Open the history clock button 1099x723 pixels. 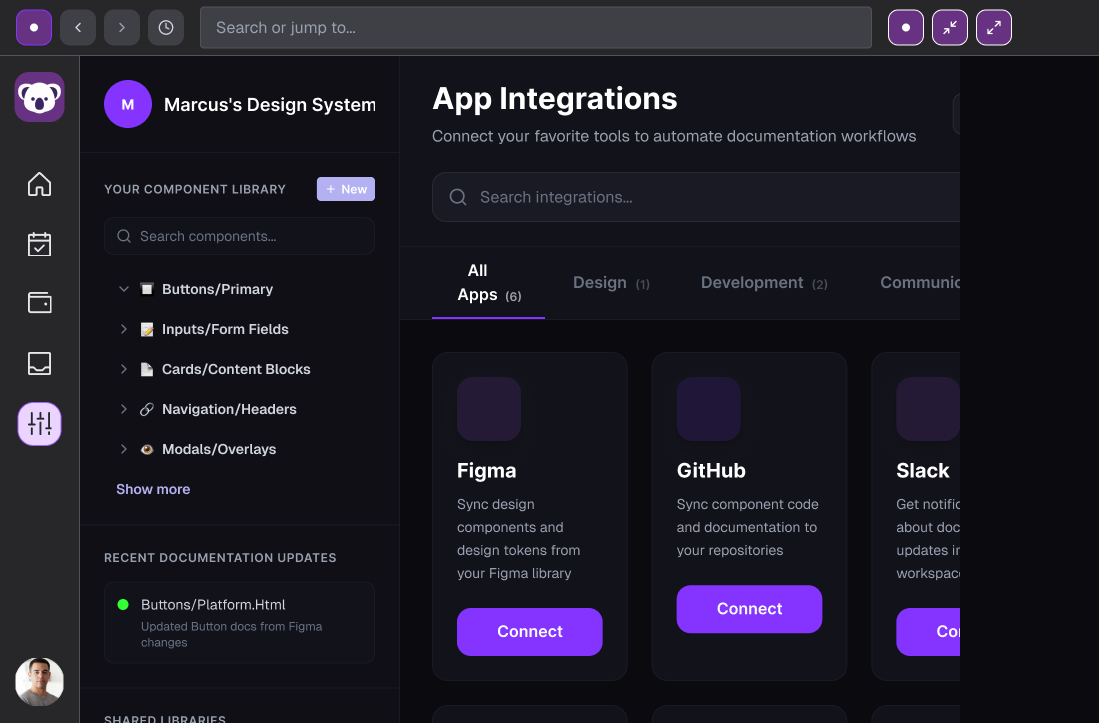tap(166, 27)
